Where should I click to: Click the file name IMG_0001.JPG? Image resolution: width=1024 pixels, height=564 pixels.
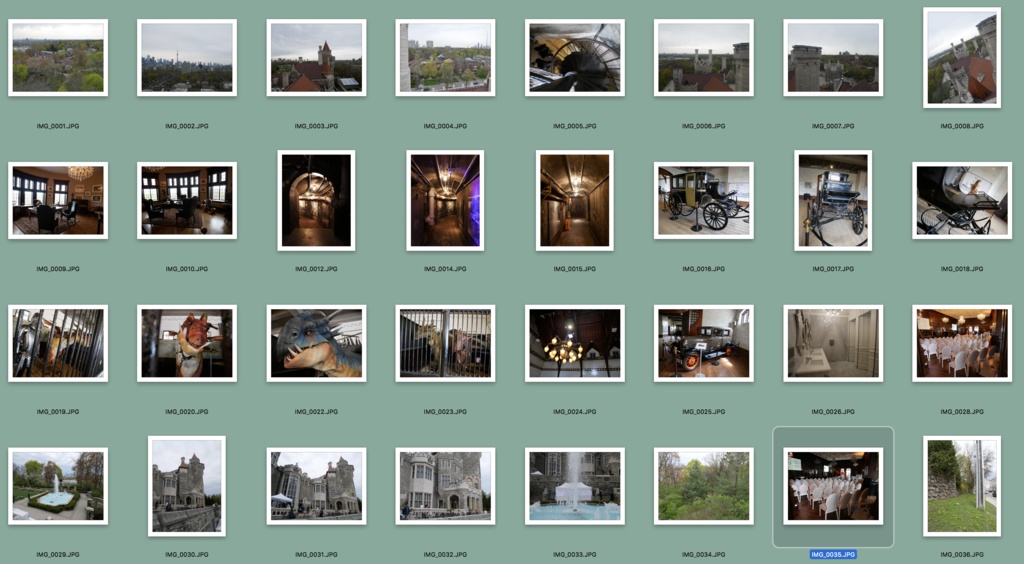(x=58, y=126)
